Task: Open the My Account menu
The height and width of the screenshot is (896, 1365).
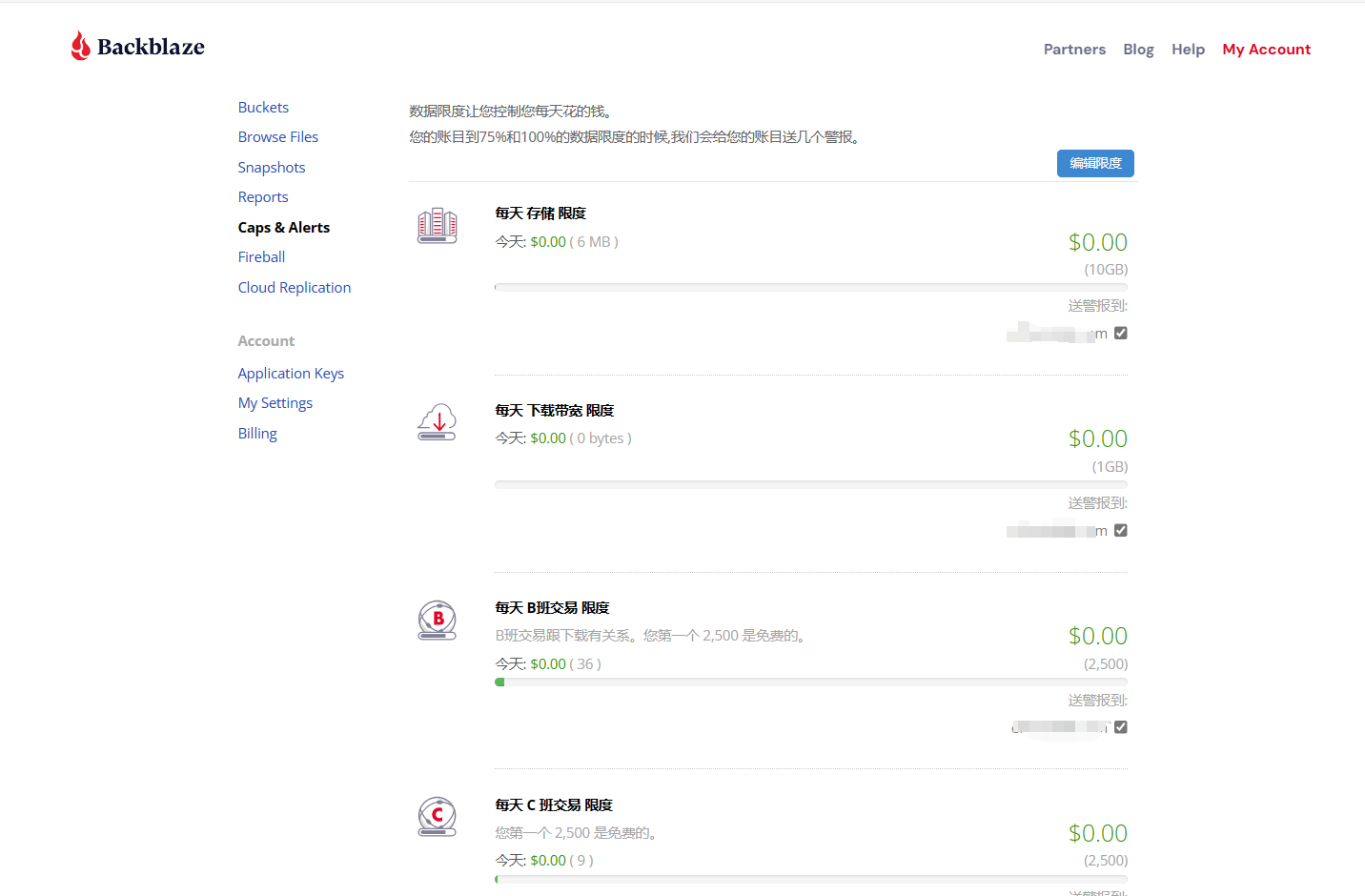Action: (1266, 50)
